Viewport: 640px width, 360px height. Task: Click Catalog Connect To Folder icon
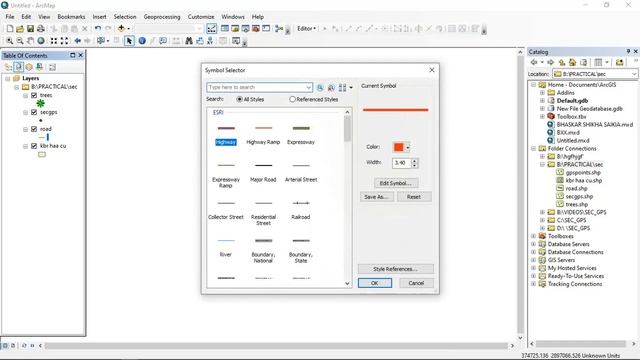pos(620,62)
